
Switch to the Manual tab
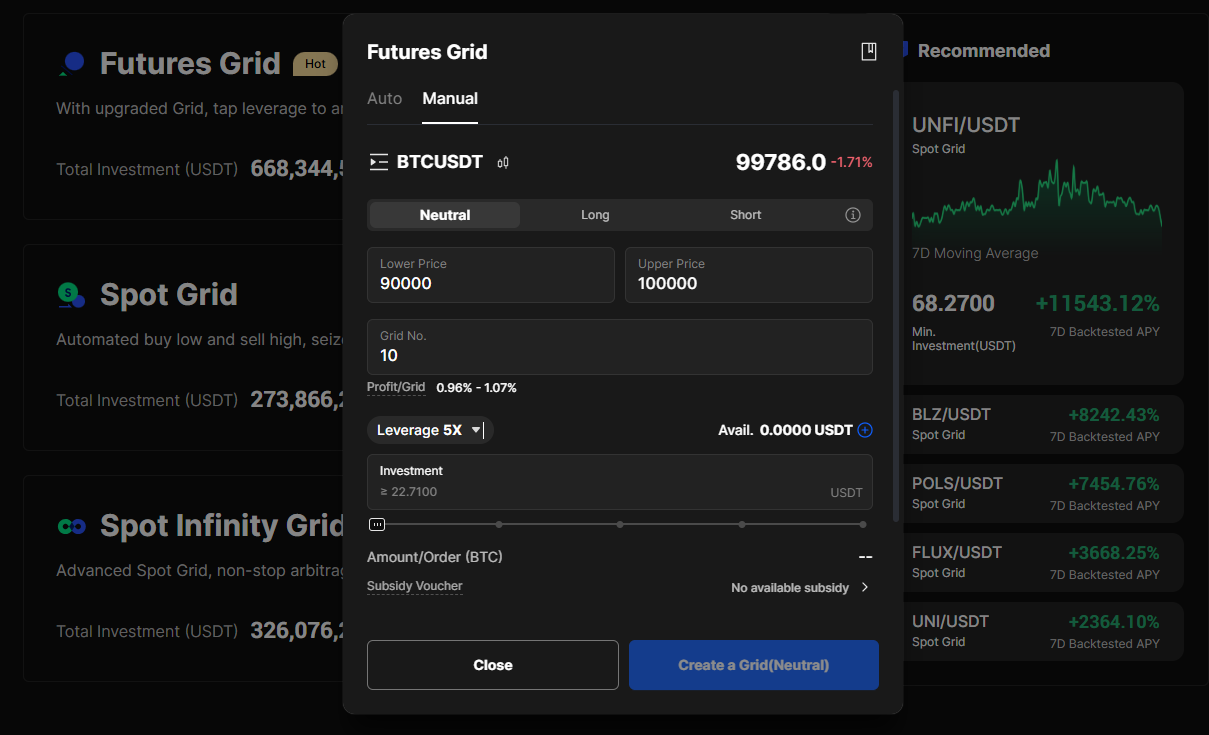[x=450, y=99]
